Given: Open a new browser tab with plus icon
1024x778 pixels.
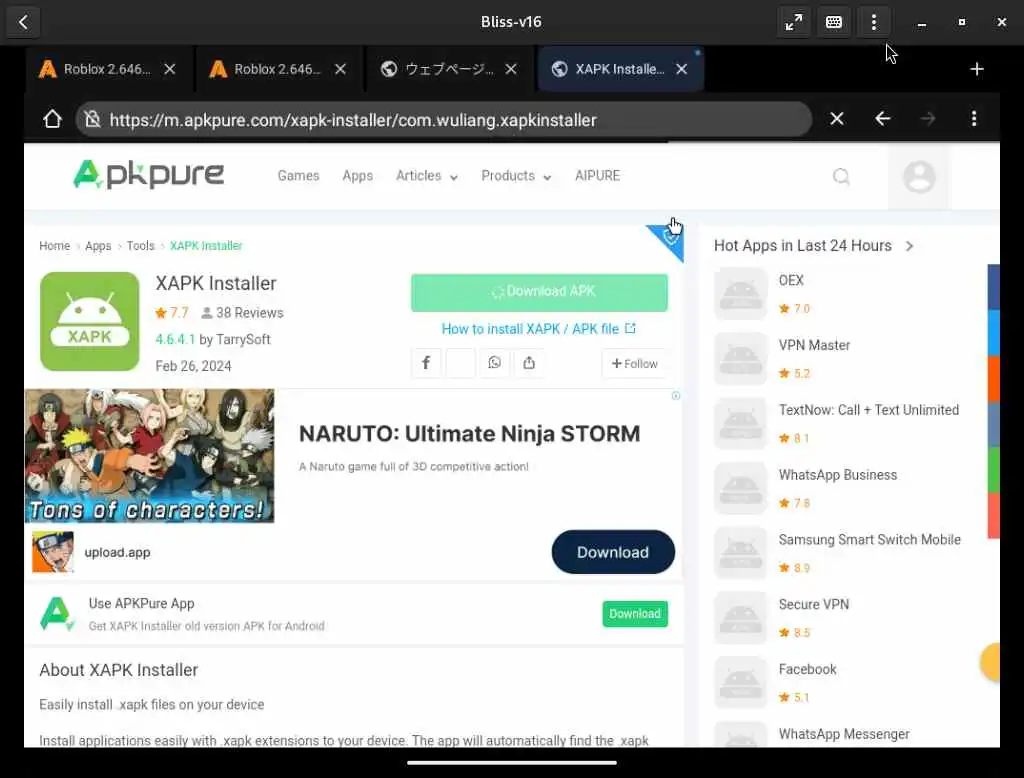Looking at the screenshot, I should click(976, 69).
